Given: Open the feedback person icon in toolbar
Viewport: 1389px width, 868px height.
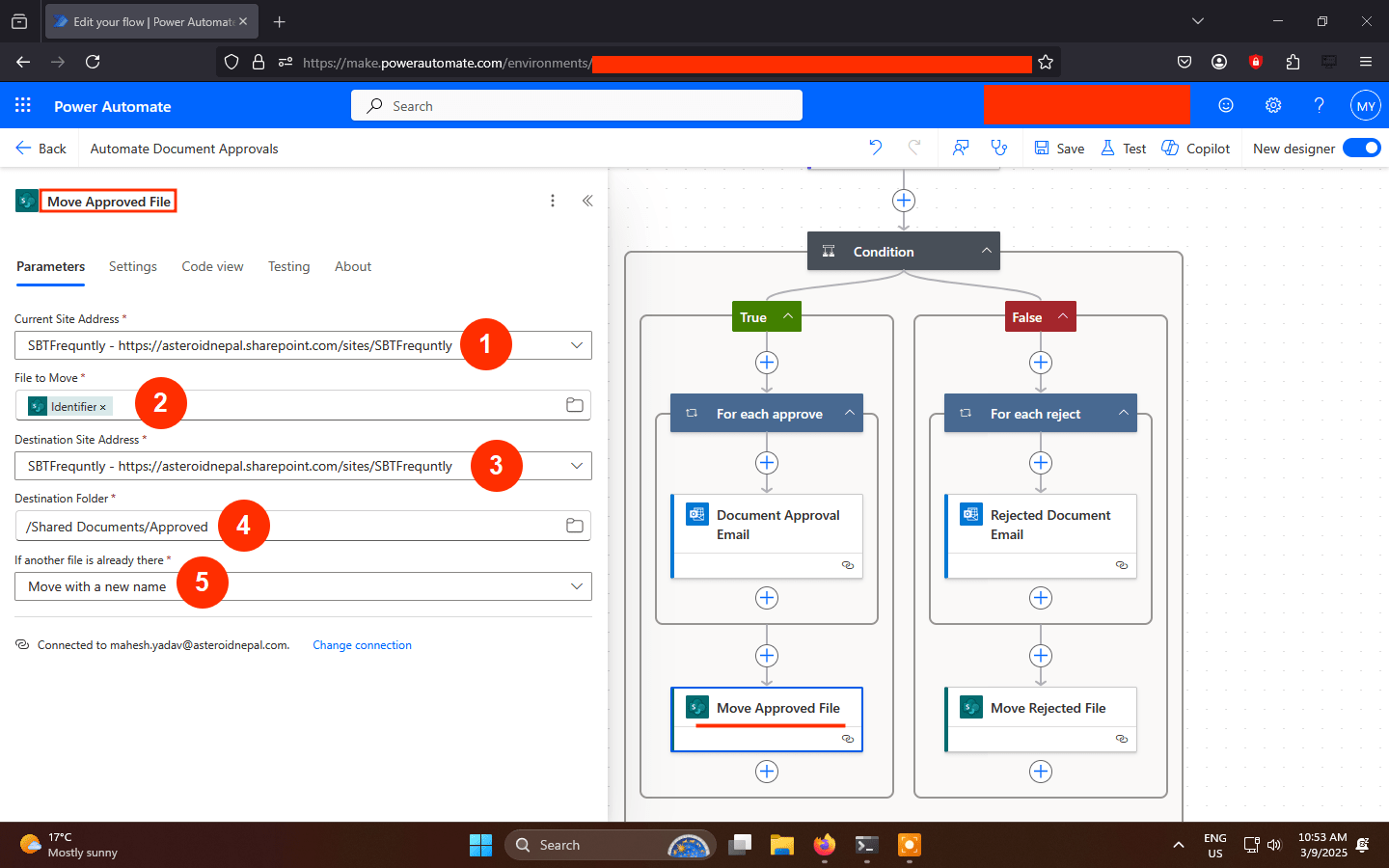Looking at the screenshot, I should pyautogui.click(x=961, y=148).
